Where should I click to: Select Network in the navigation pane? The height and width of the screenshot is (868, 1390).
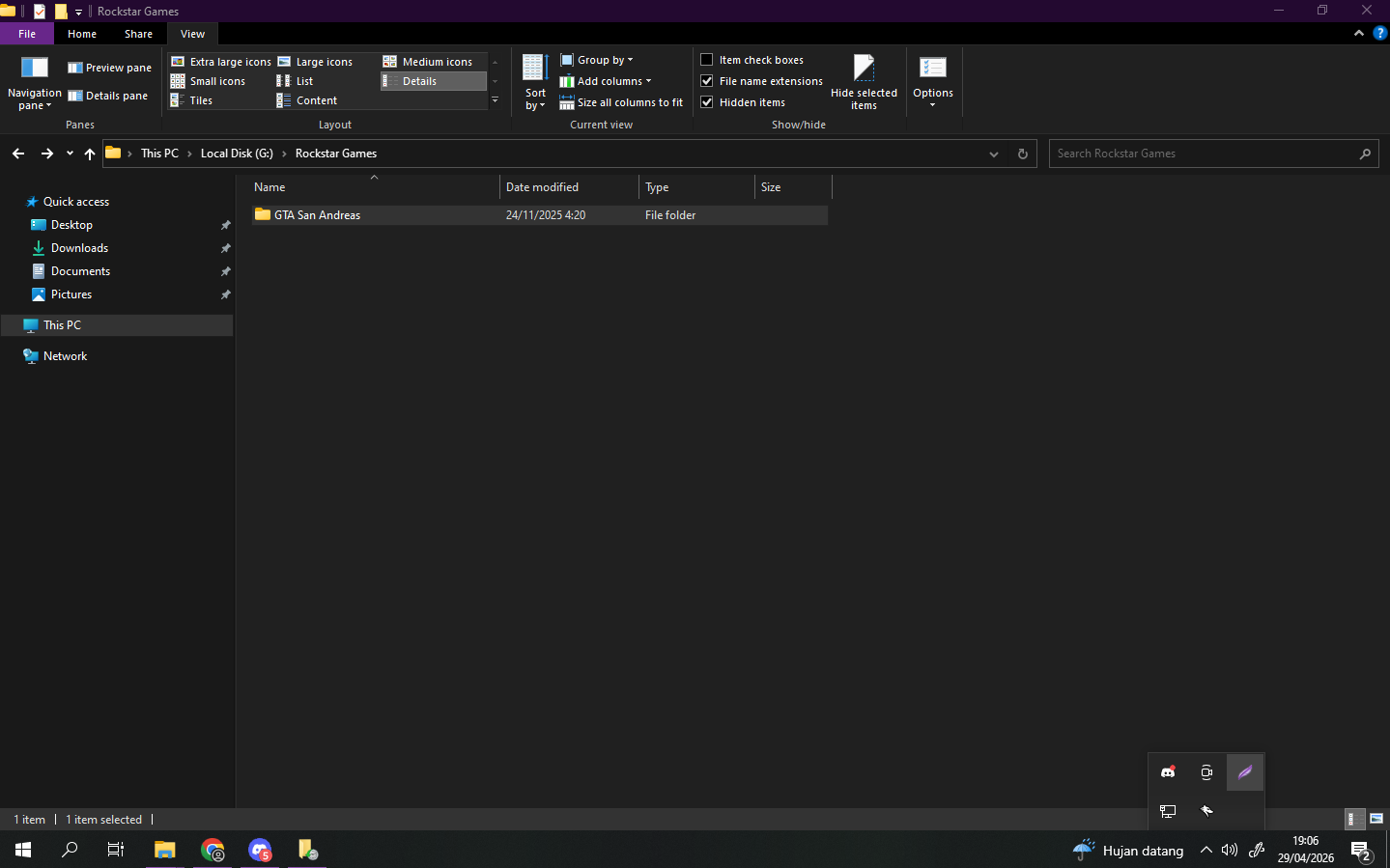pyautogui.click(x=65, y=356)
